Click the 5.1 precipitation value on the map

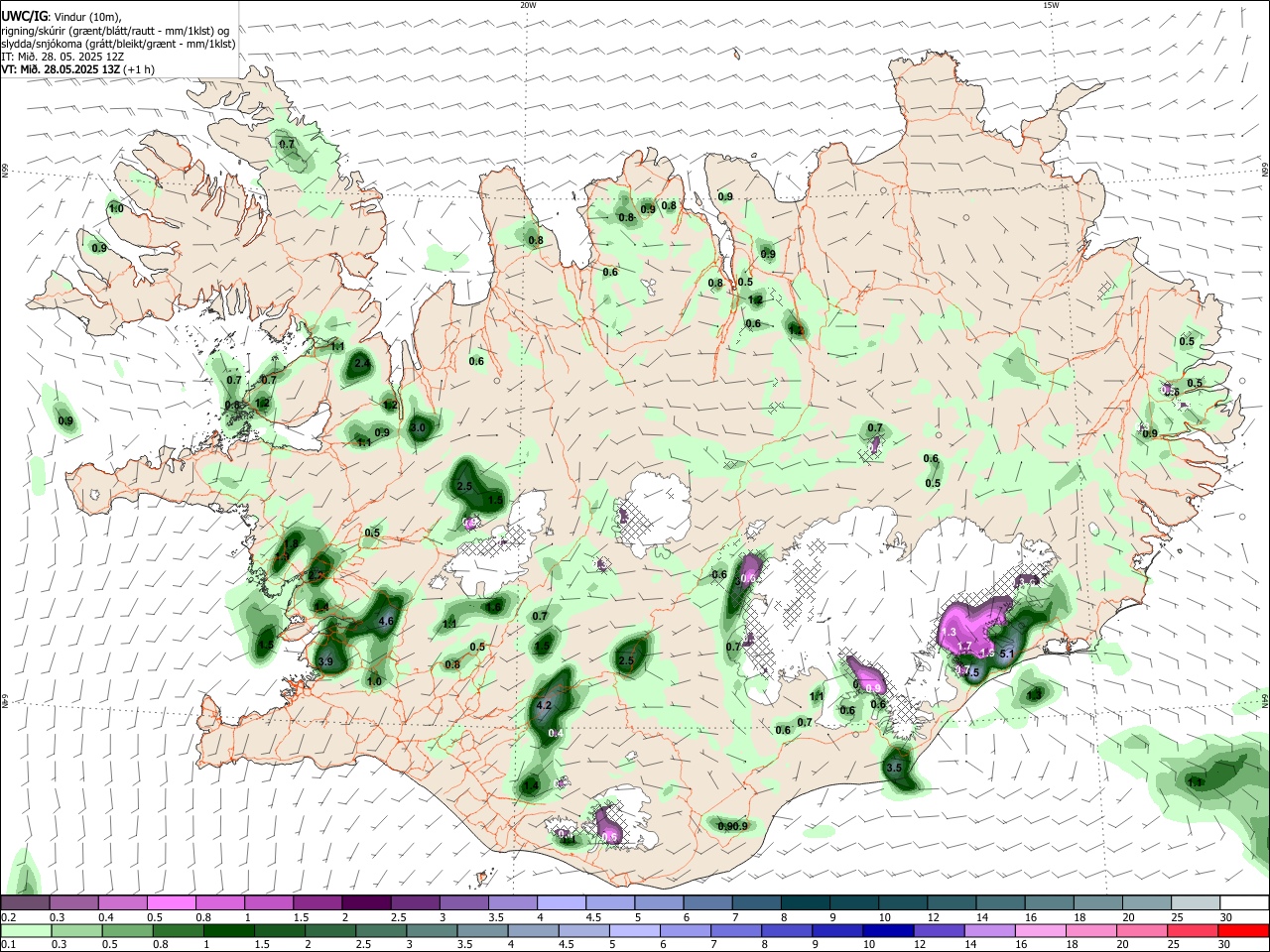1006,654
